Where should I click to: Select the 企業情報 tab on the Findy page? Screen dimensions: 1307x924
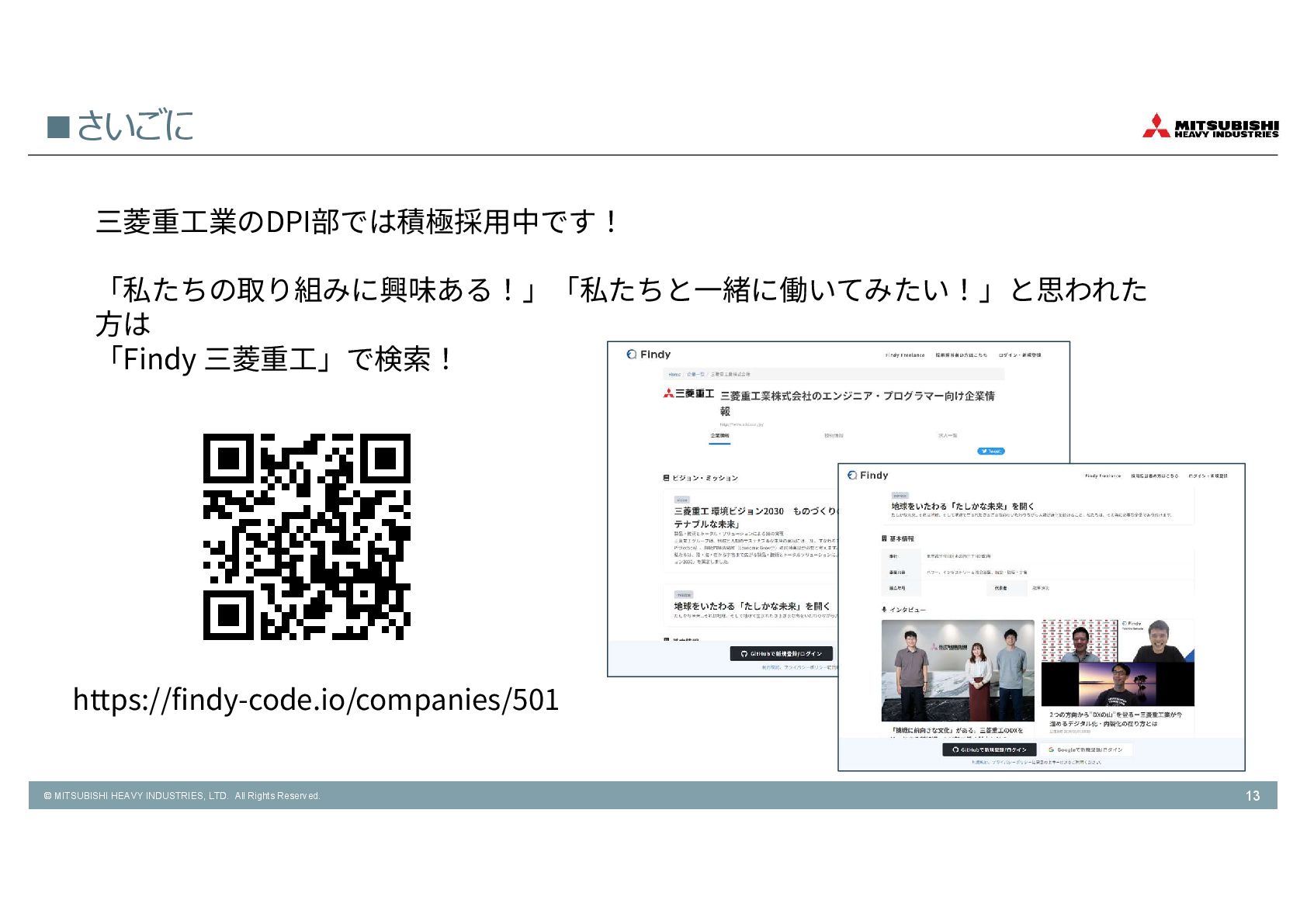tap(719, 436)
